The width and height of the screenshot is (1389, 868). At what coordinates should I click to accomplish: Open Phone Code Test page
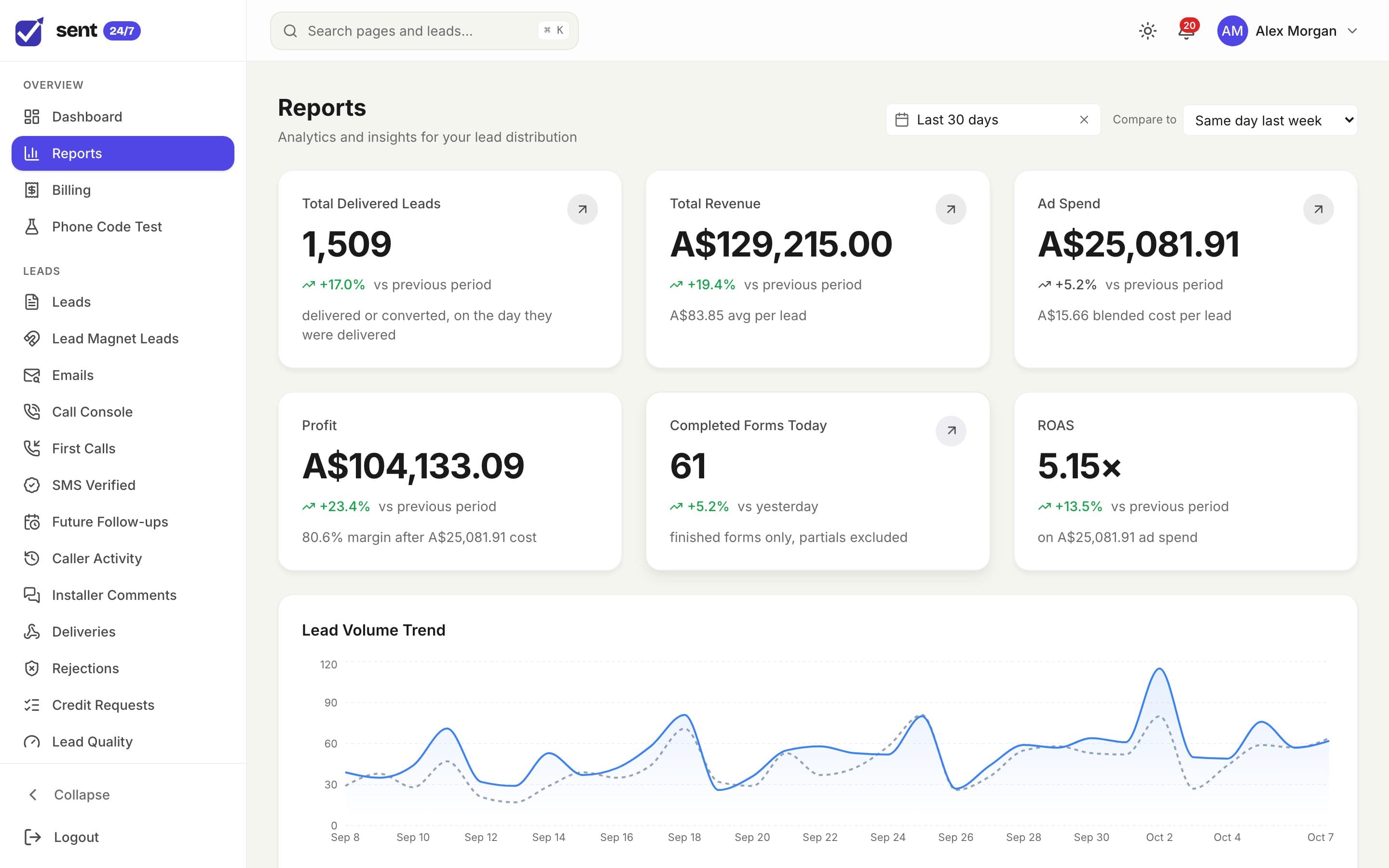click(x=123, y=227)
